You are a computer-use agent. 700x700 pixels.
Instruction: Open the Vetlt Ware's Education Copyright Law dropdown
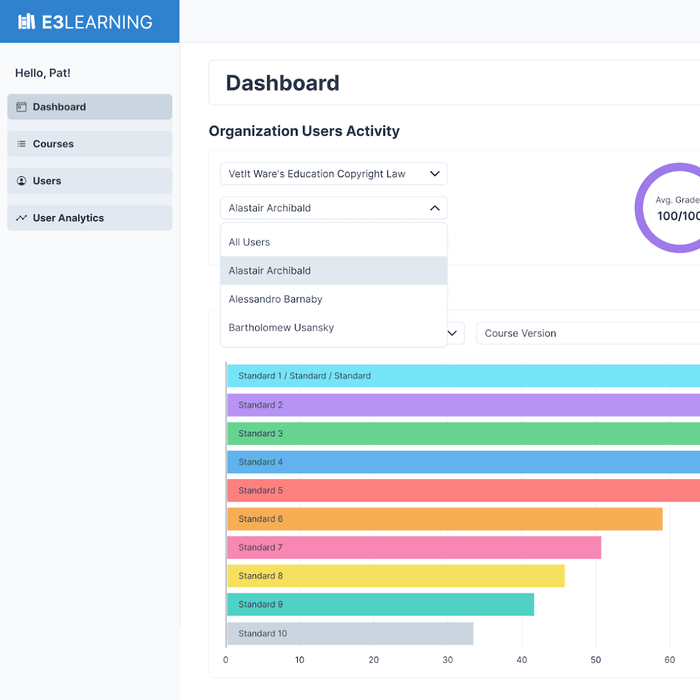pyautogui.click(x=333, y=174)
